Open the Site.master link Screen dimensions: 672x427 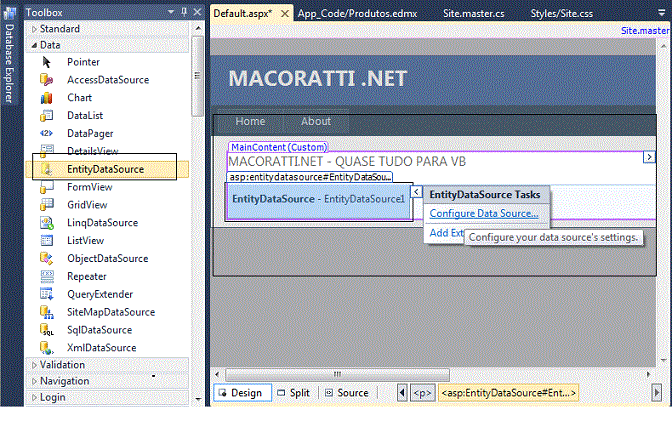click(x=645, y=31)
